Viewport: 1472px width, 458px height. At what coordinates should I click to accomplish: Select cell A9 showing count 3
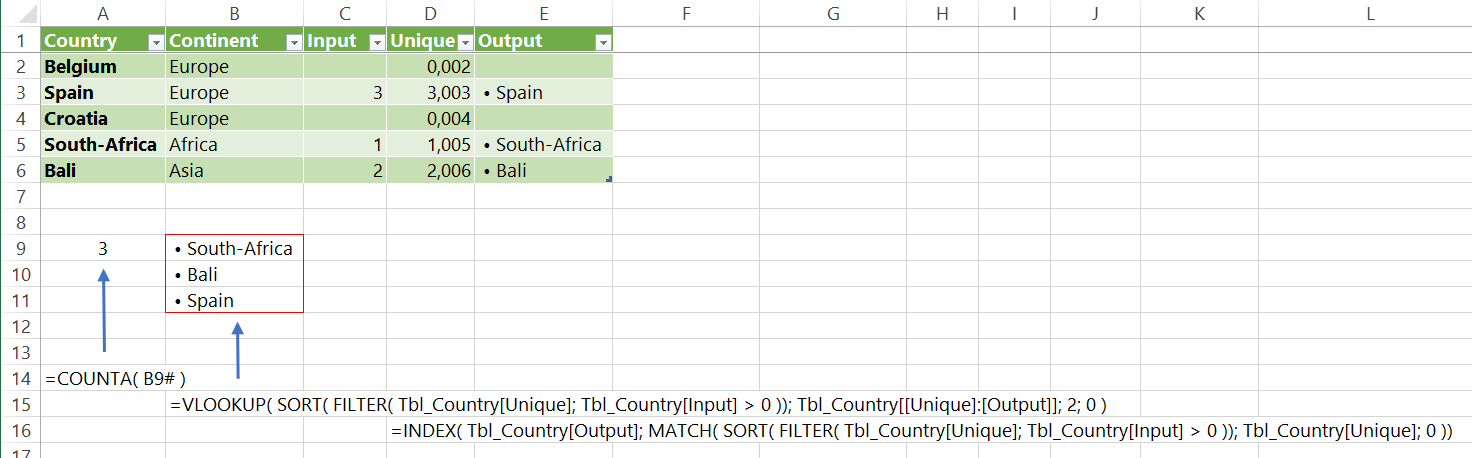(x=103, y=248)
